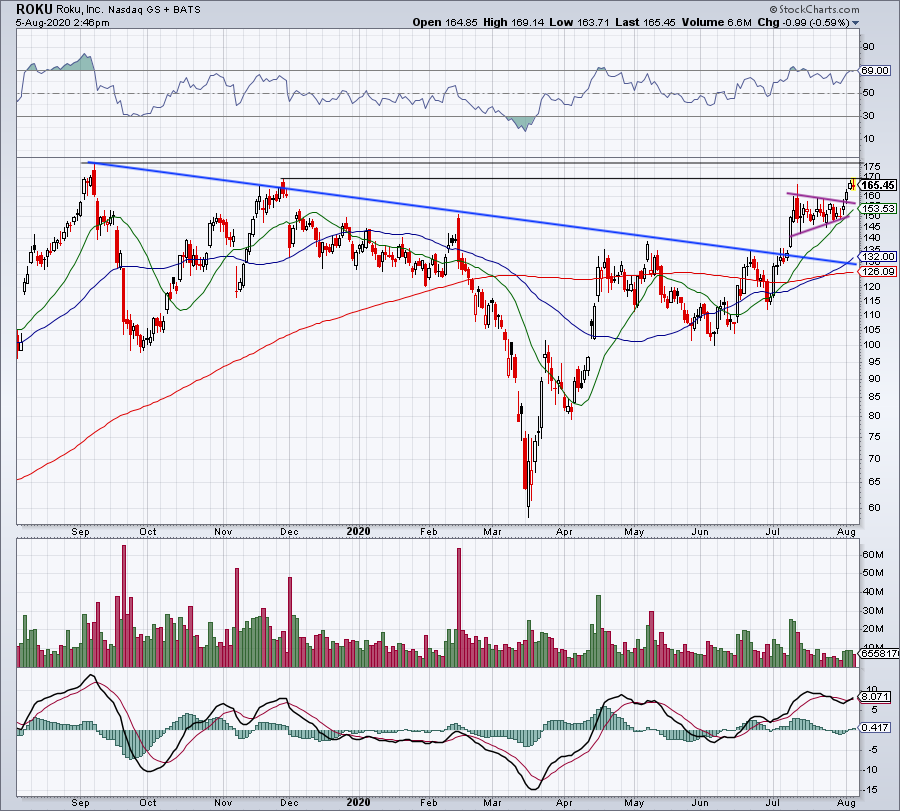This screenshot has width=900, height=811.
Task: Click the 60M volume axis label
Action: point(872,554)
